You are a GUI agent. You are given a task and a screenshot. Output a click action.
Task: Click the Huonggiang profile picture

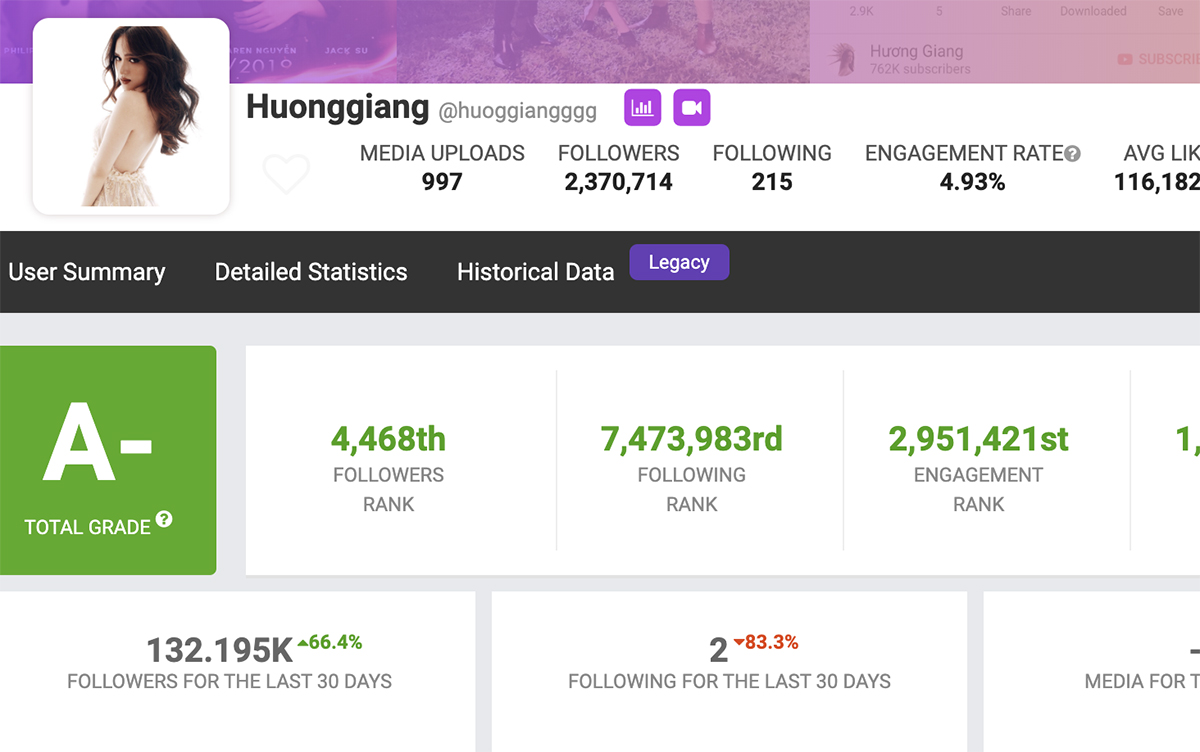point(131,116)
